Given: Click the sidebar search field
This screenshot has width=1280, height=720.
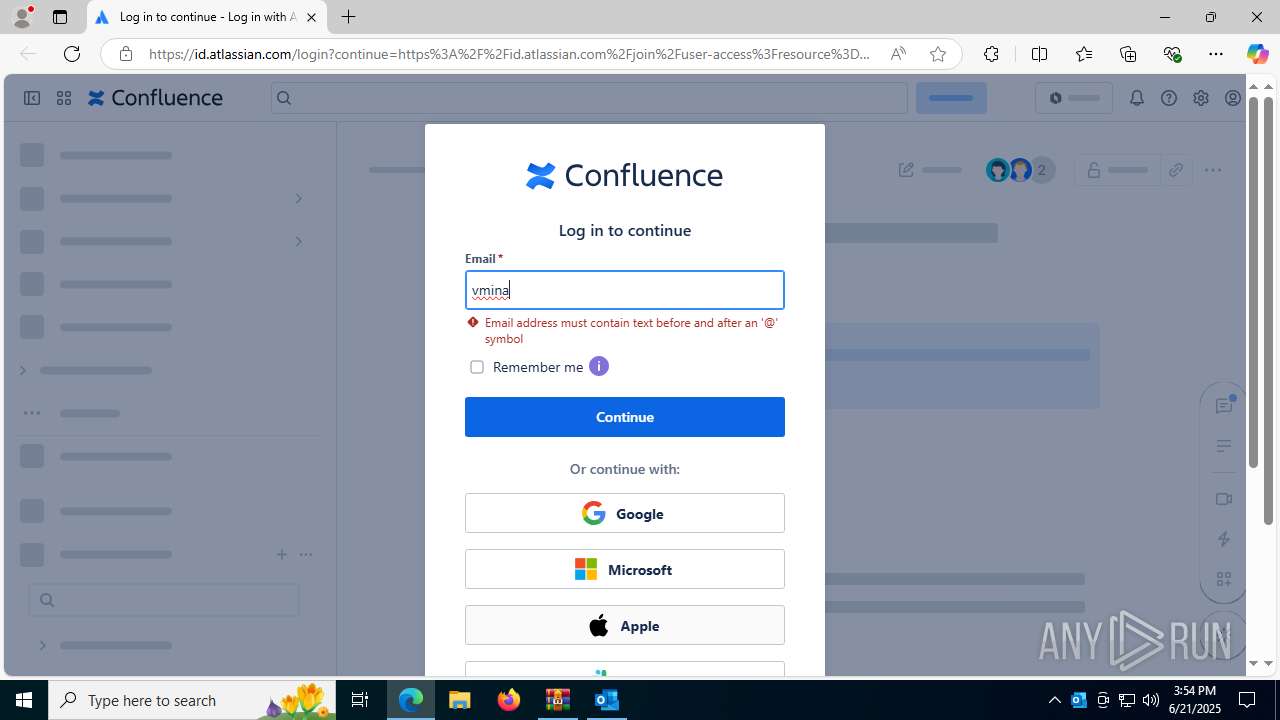Looking at the screenshot, I should pos(164,600).
